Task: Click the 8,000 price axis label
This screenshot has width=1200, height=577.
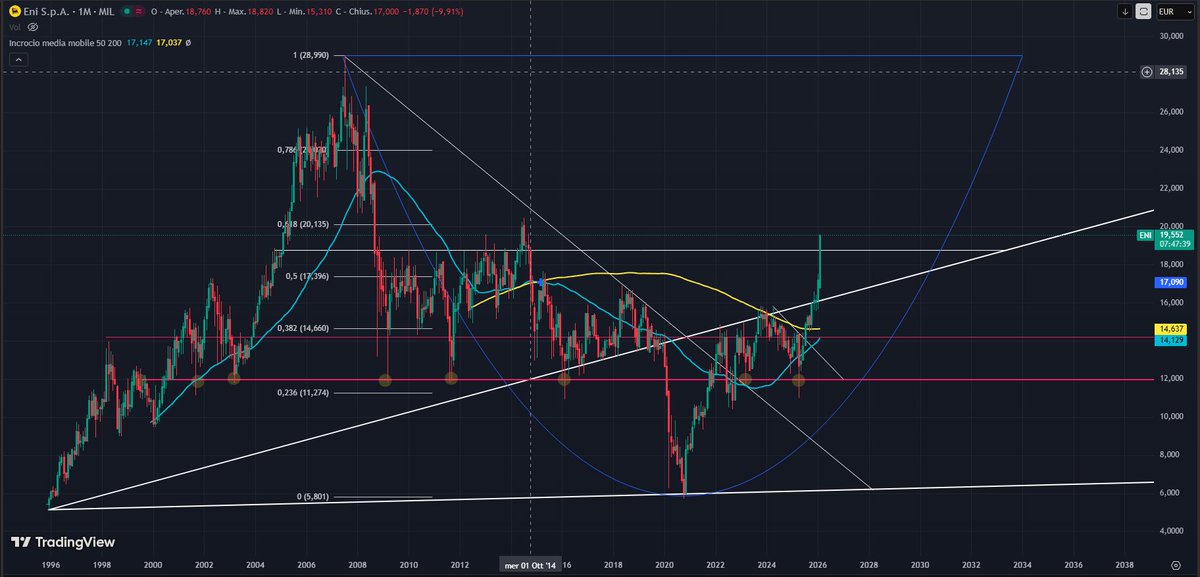Action: [x=1171, y=454]
